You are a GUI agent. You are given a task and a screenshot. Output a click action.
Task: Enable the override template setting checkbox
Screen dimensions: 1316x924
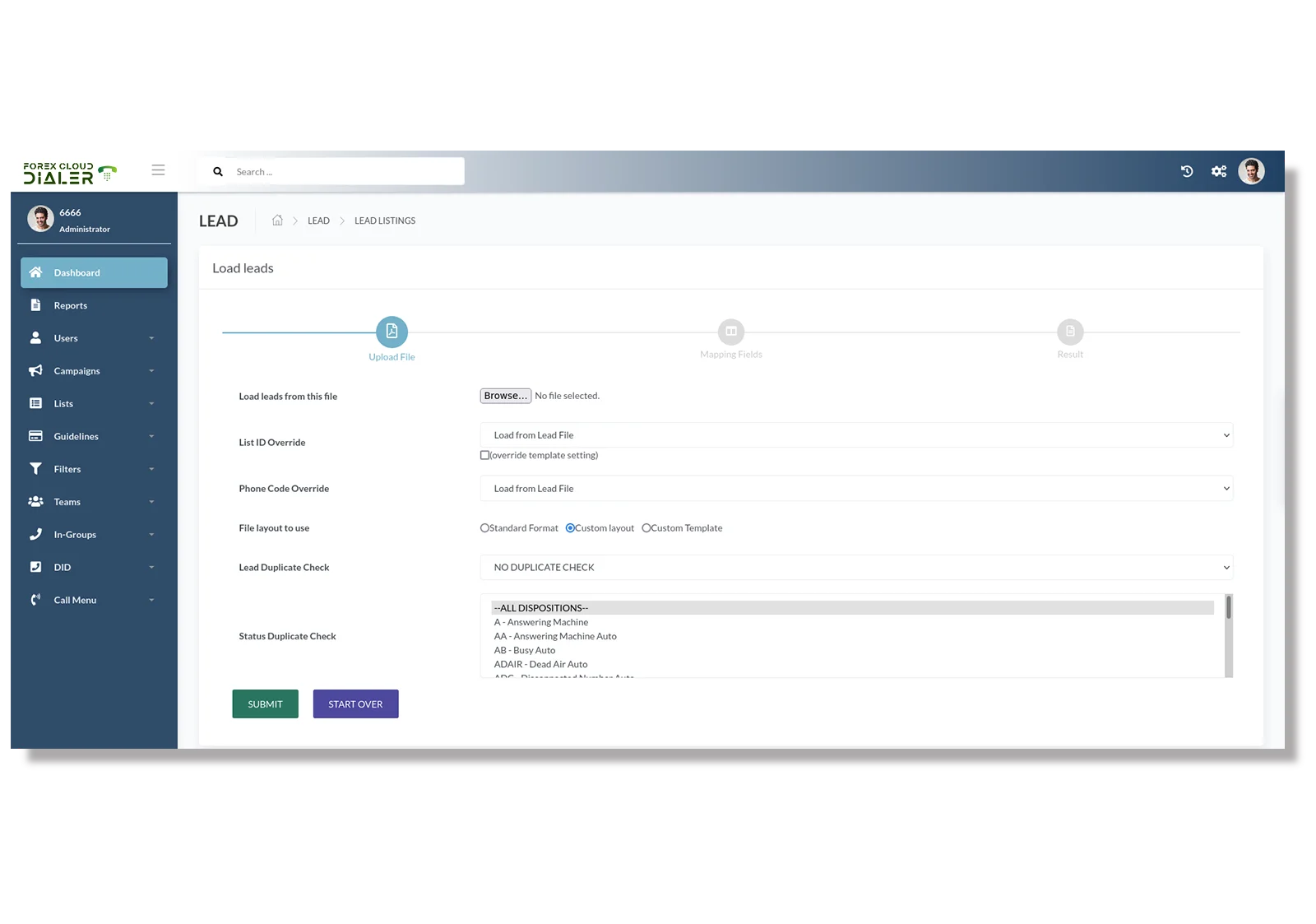(484, 455)
